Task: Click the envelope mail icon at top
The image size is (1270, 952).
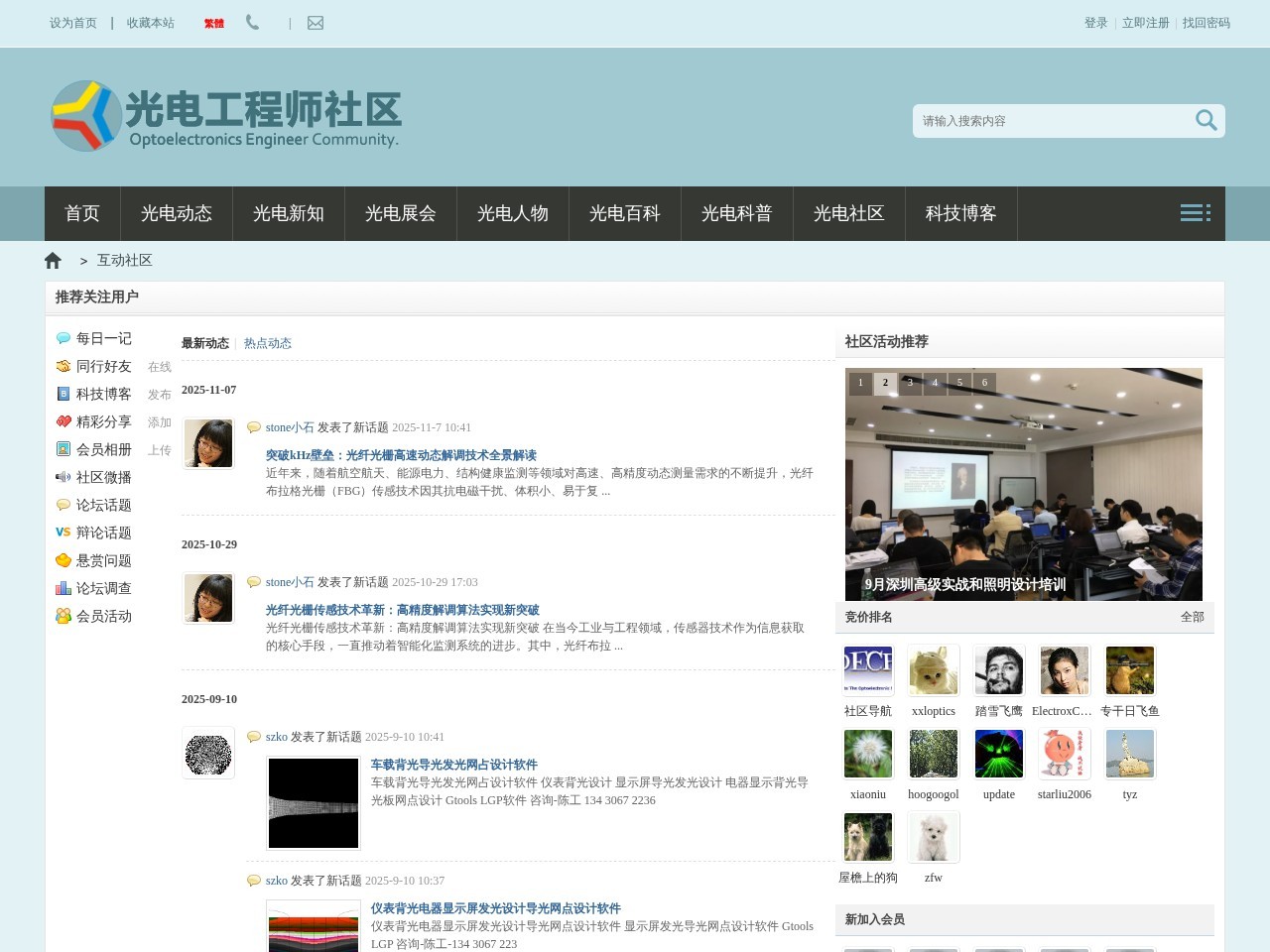Action: click(315, 23)
